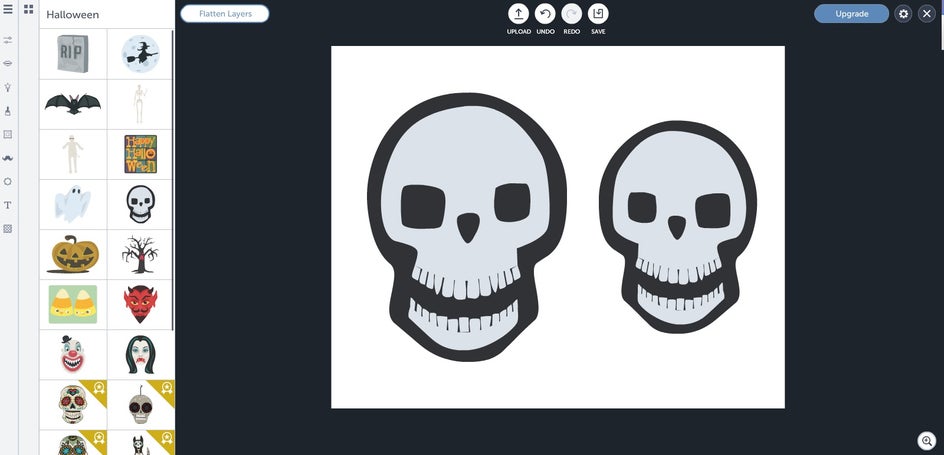Click the sticker panel scrollbar

coord(173,181)
